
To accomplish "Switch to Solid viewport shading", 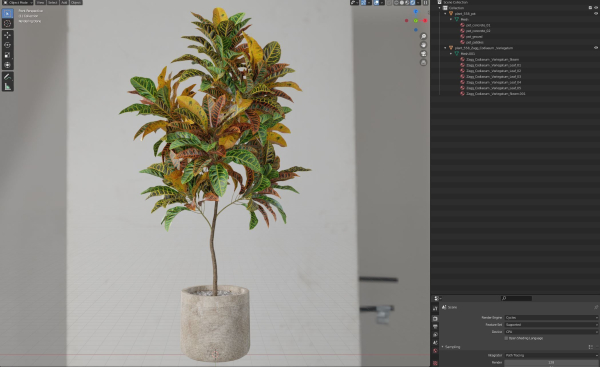I will (401, 3).
